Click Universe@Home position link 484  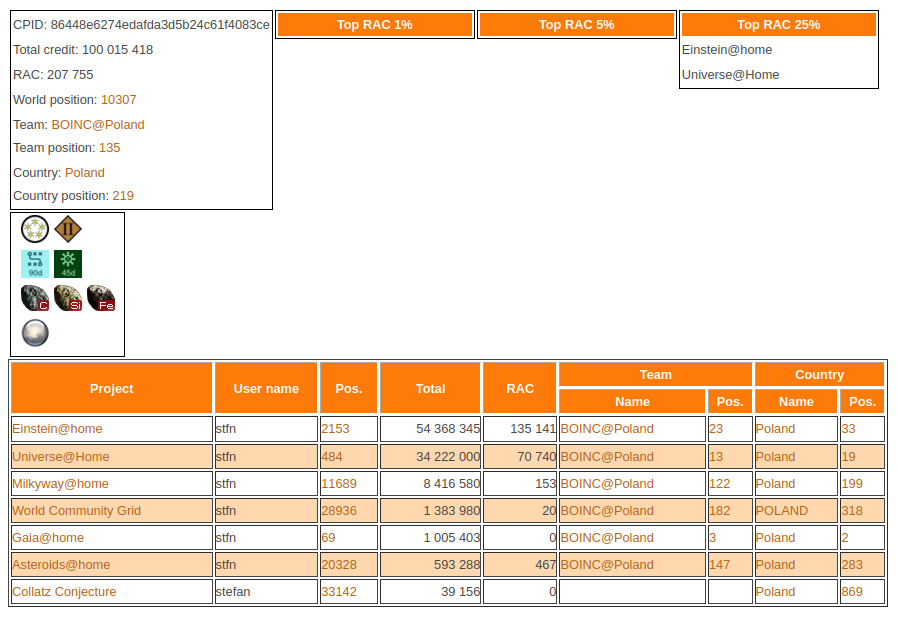(x=332, y=457)
